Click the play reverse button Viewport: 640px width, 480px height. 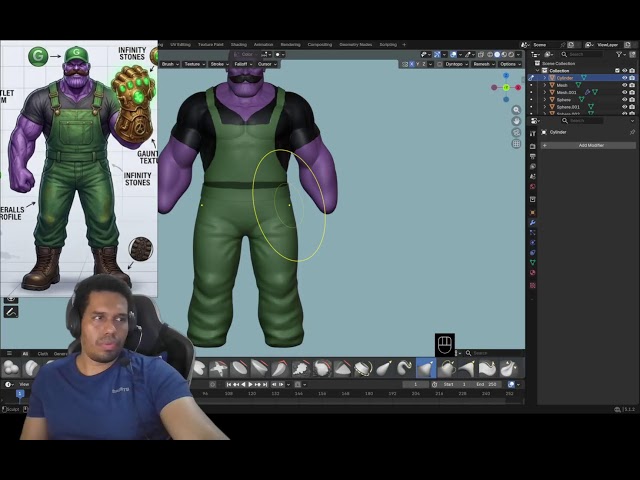tap(243, 384)
